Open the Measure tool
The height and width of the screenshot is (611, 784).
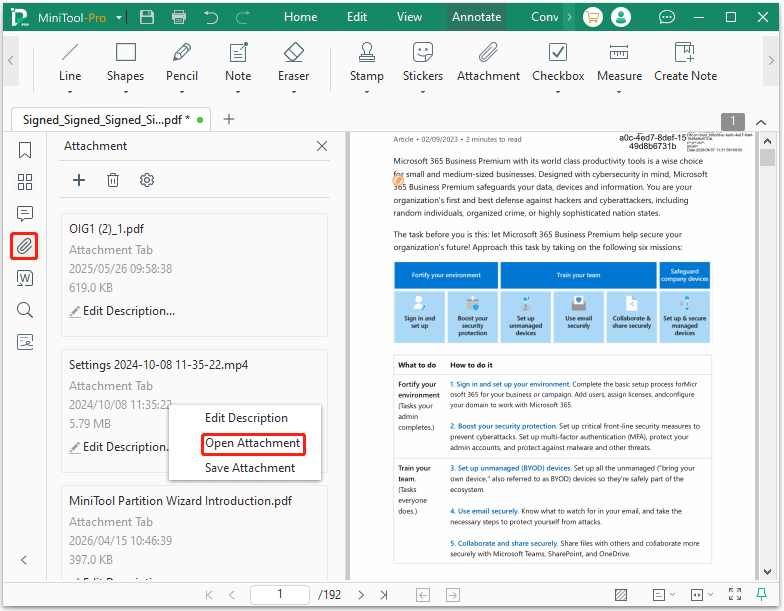pos(619,62)
